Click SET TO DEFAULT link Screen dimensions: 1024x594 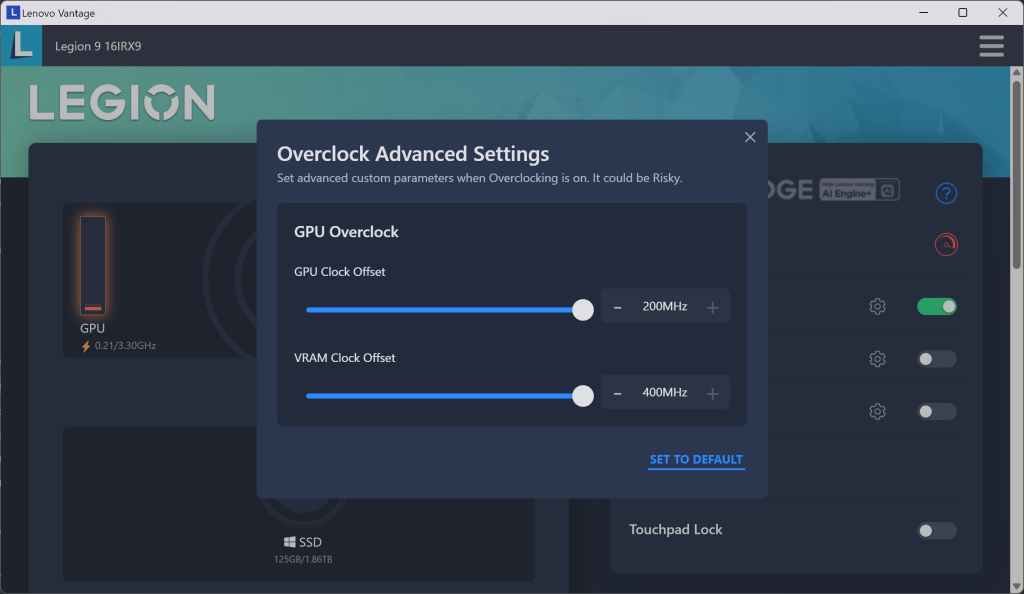click(696, 460)
